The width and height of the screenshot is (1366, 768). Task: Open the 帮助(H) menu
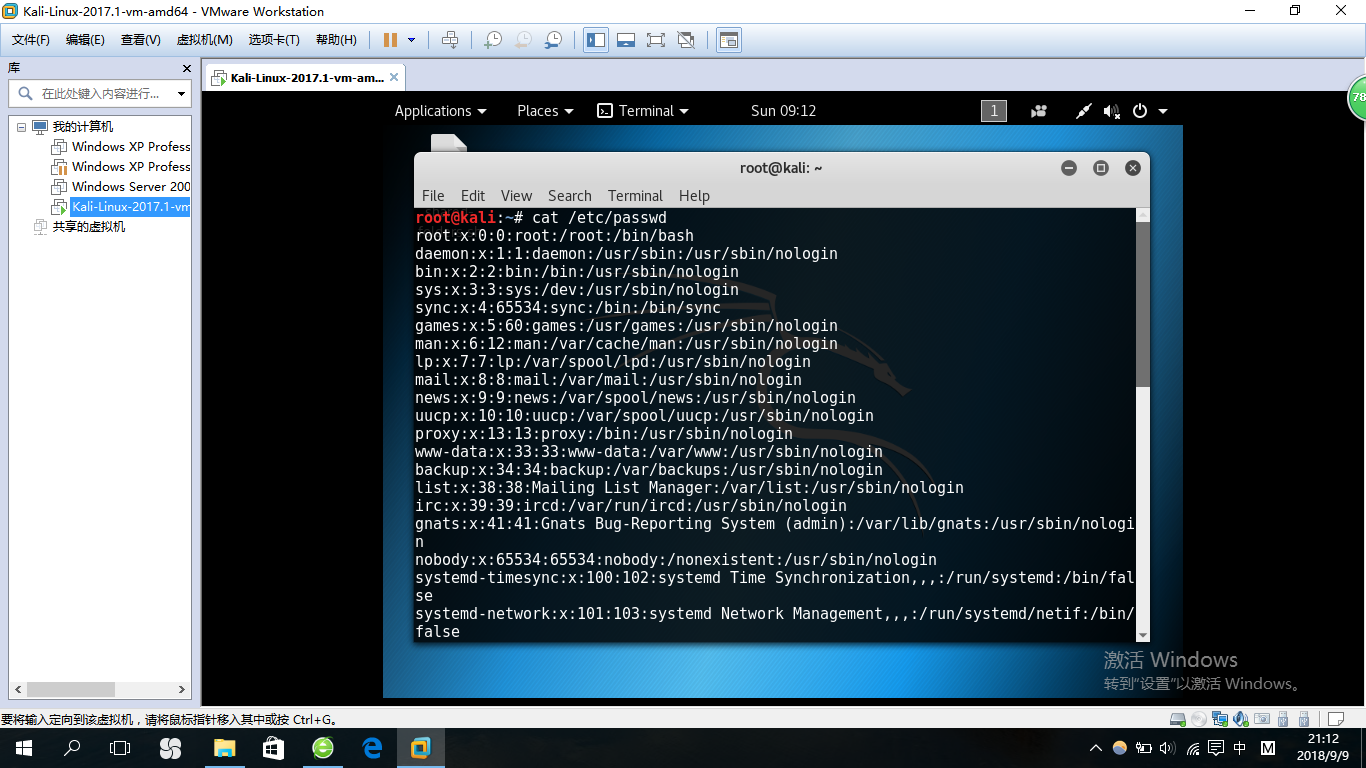336,40
